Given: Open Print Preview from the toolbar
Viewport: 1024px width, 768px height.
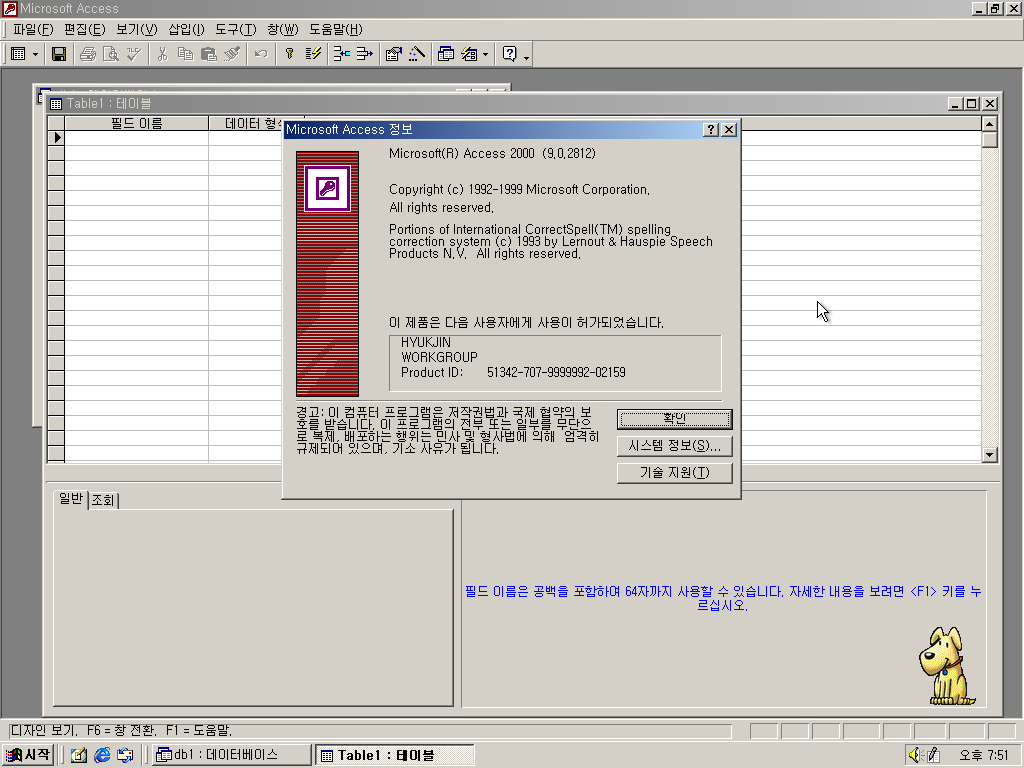Looking at the screenshot, I should pos(110,54).
